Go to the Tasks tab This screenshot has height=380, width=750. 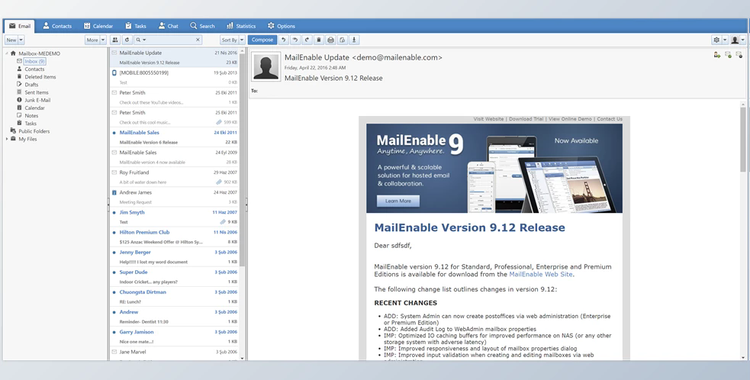coord(136,26)
